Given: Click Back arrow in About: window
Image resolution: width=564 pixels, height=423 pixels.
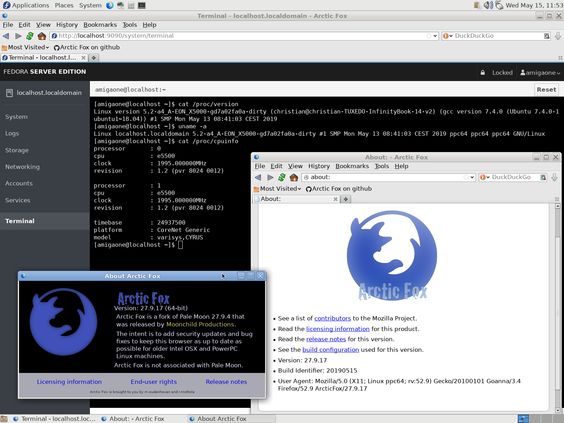Looking at the screenshot, I should 258,177.
